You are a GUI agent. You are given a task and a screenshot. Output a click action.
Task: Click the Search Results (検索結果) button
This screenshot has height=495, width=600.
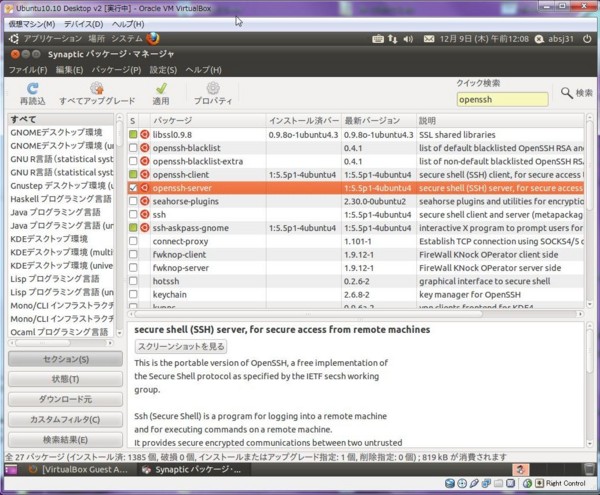(65, 440)
